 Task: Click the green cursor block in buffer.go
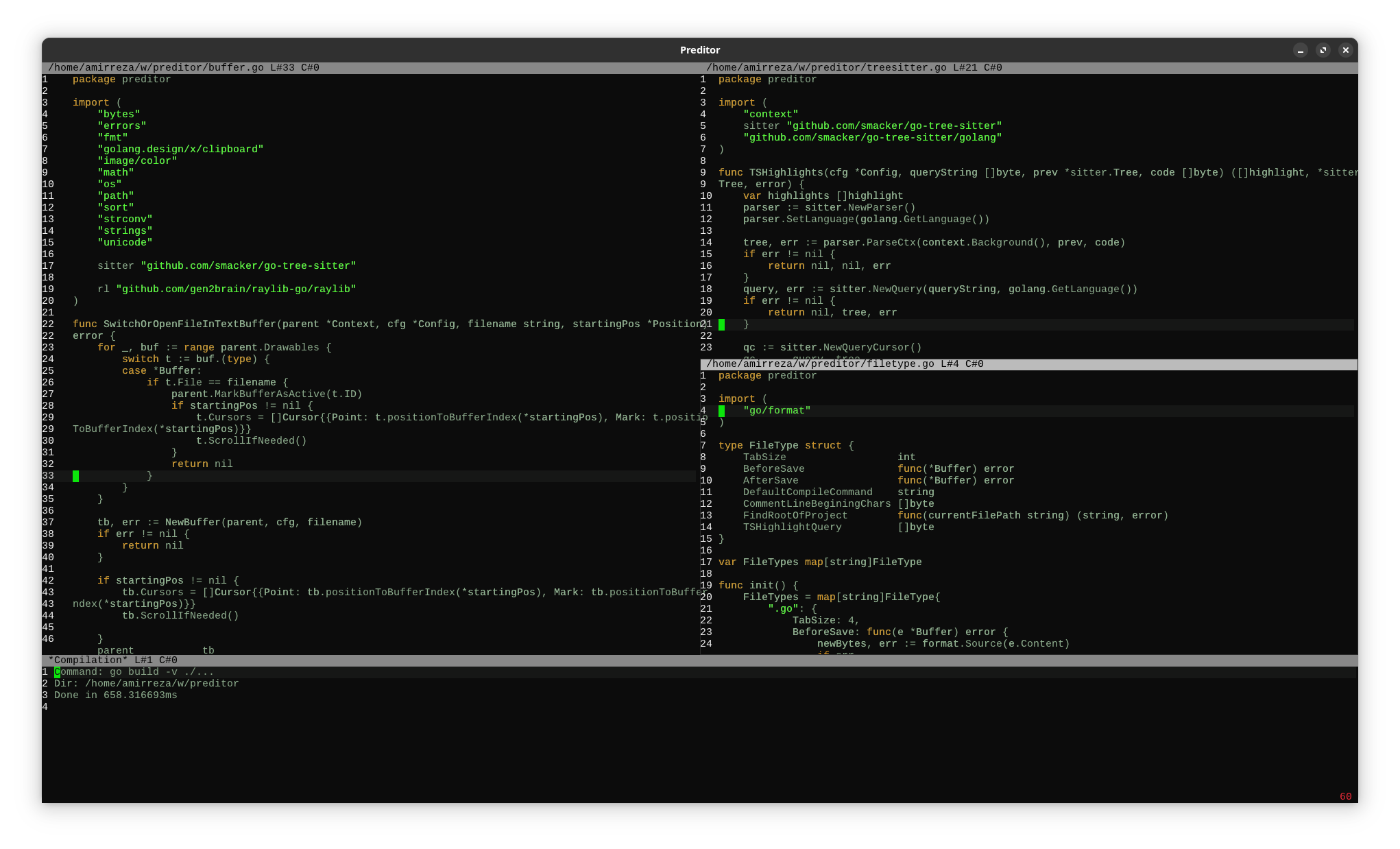tap(75, 476)
